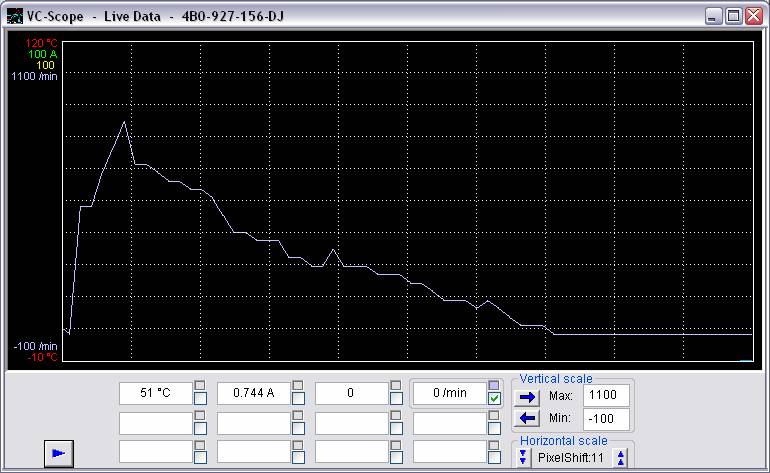
Task: Click the double down arrows beside PixelShift
Action: [523, 457]
